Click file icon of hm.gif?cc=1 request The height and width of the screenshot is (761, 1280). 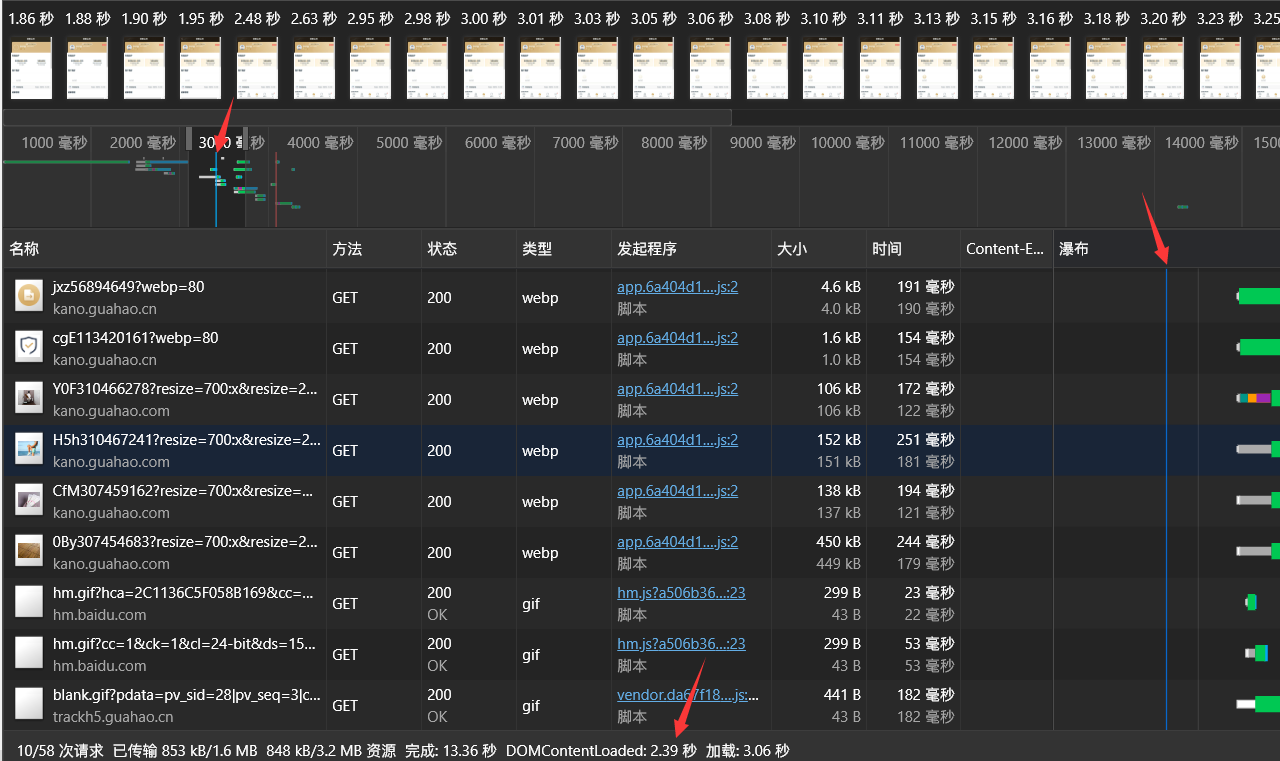(x=29, y=653)
